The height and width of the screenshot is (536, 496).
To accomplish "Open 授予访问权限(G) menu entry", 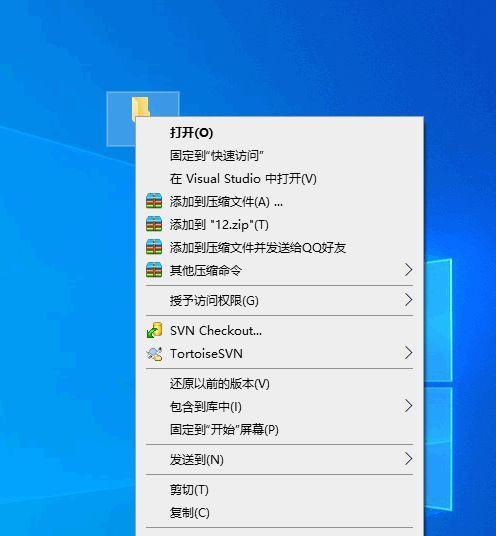I will point(279,300).
